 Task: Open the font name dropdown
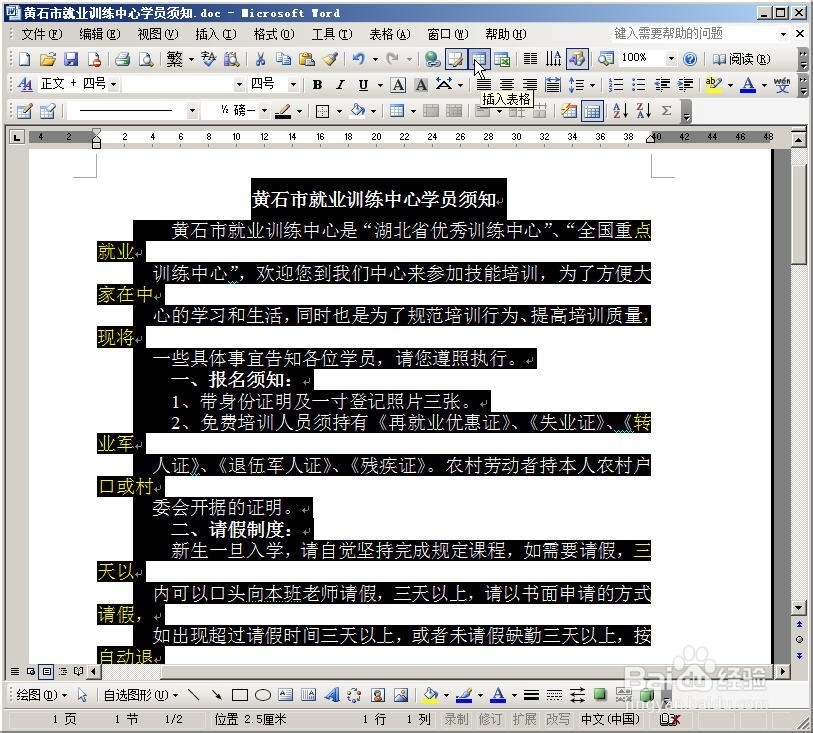click(240, 84)
